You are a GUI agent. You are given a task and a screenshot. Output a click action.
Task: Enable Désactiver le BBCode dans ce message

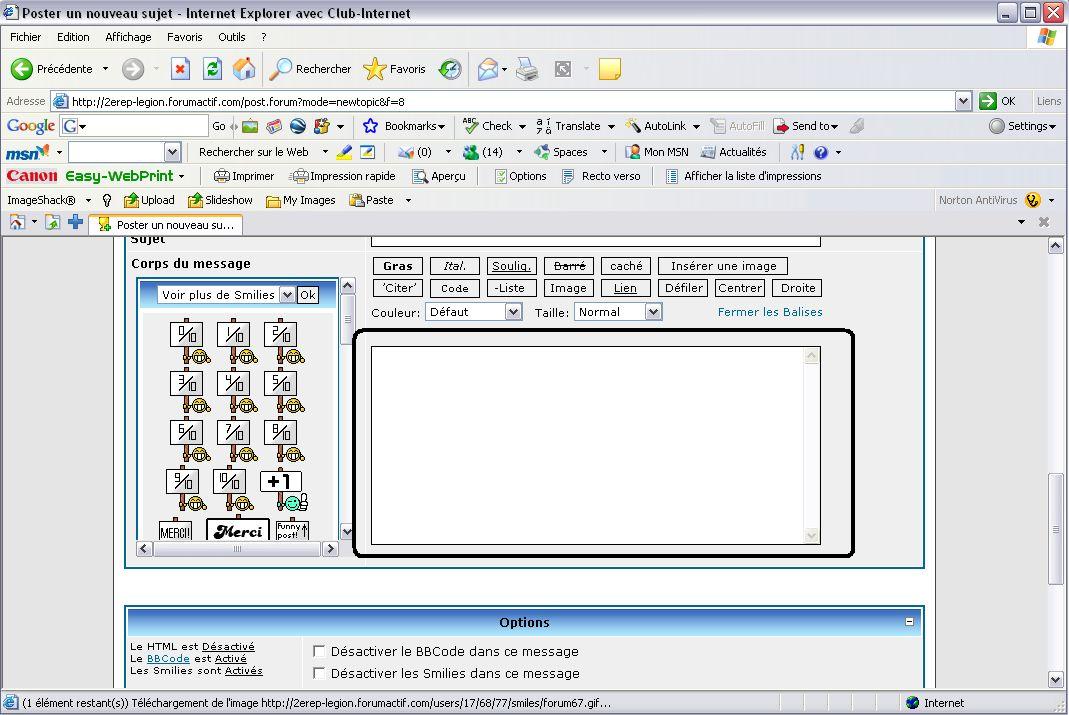coord(319,652)
